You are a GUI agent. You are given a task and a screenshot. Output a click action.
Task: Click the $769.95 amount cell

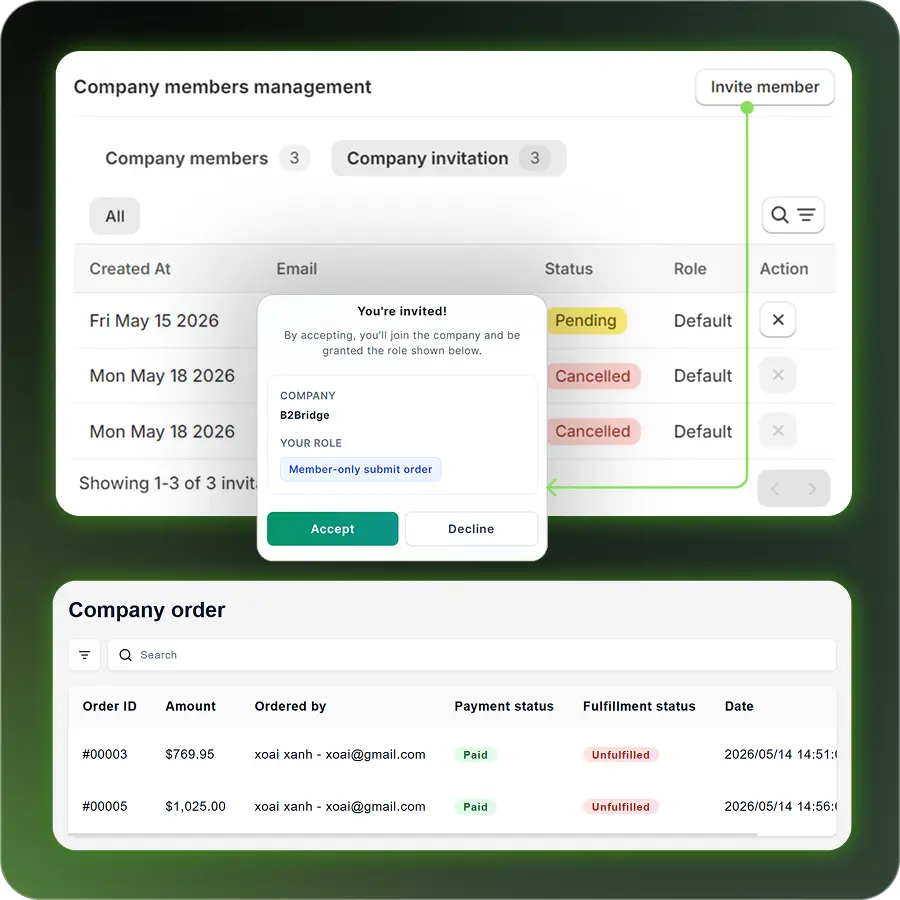(x=189, y=754)
